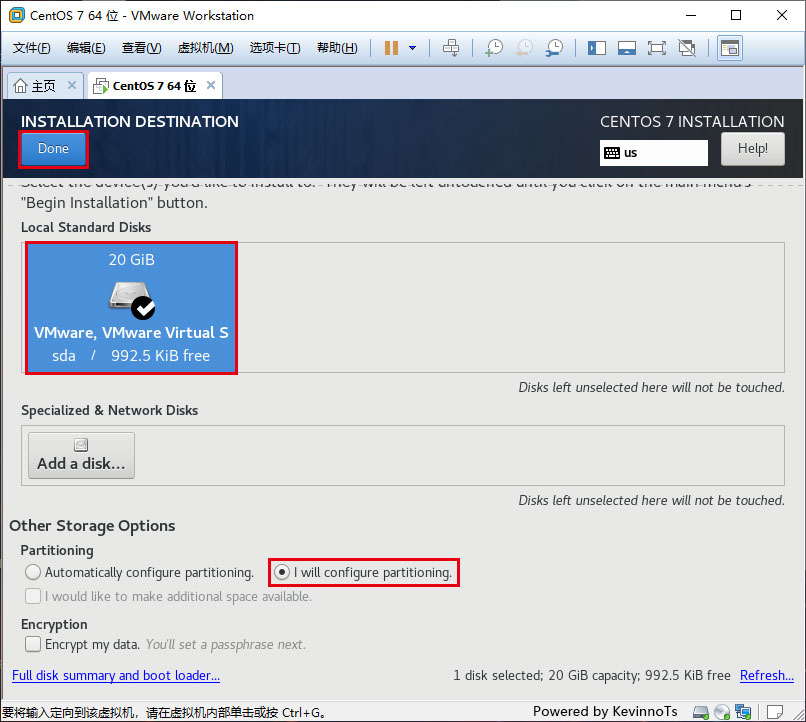Close the CentOS 7 64 位 tab
The image size is (806, 722).
coord(211,85)
